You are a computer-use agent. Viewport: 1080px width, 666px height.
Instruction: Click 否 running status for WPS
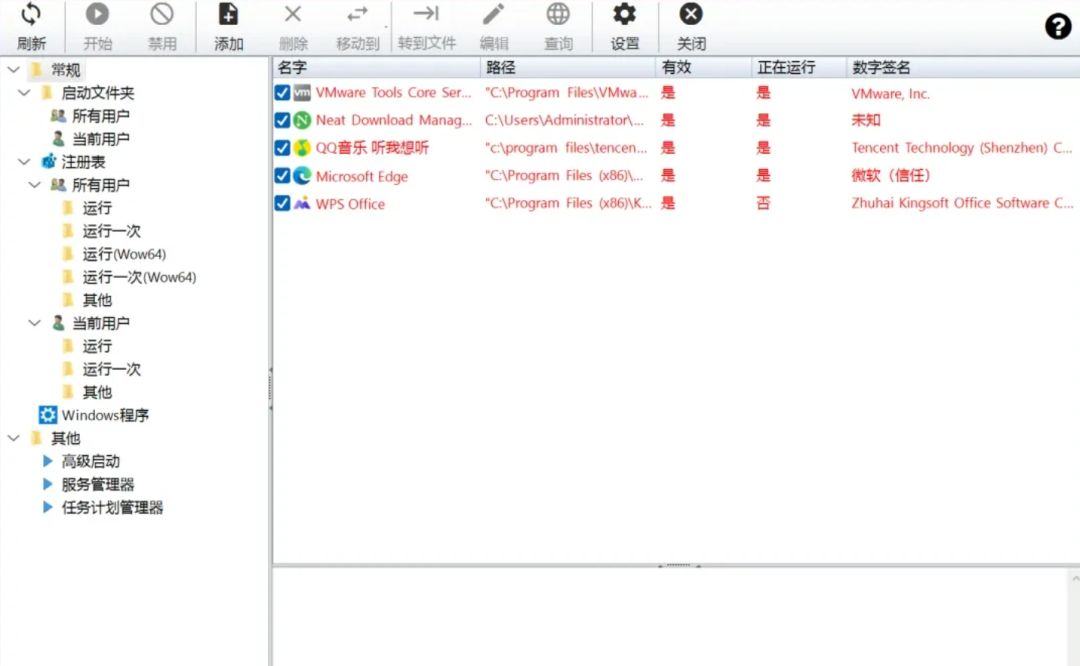pyautogui.click(x=763, y=203)
